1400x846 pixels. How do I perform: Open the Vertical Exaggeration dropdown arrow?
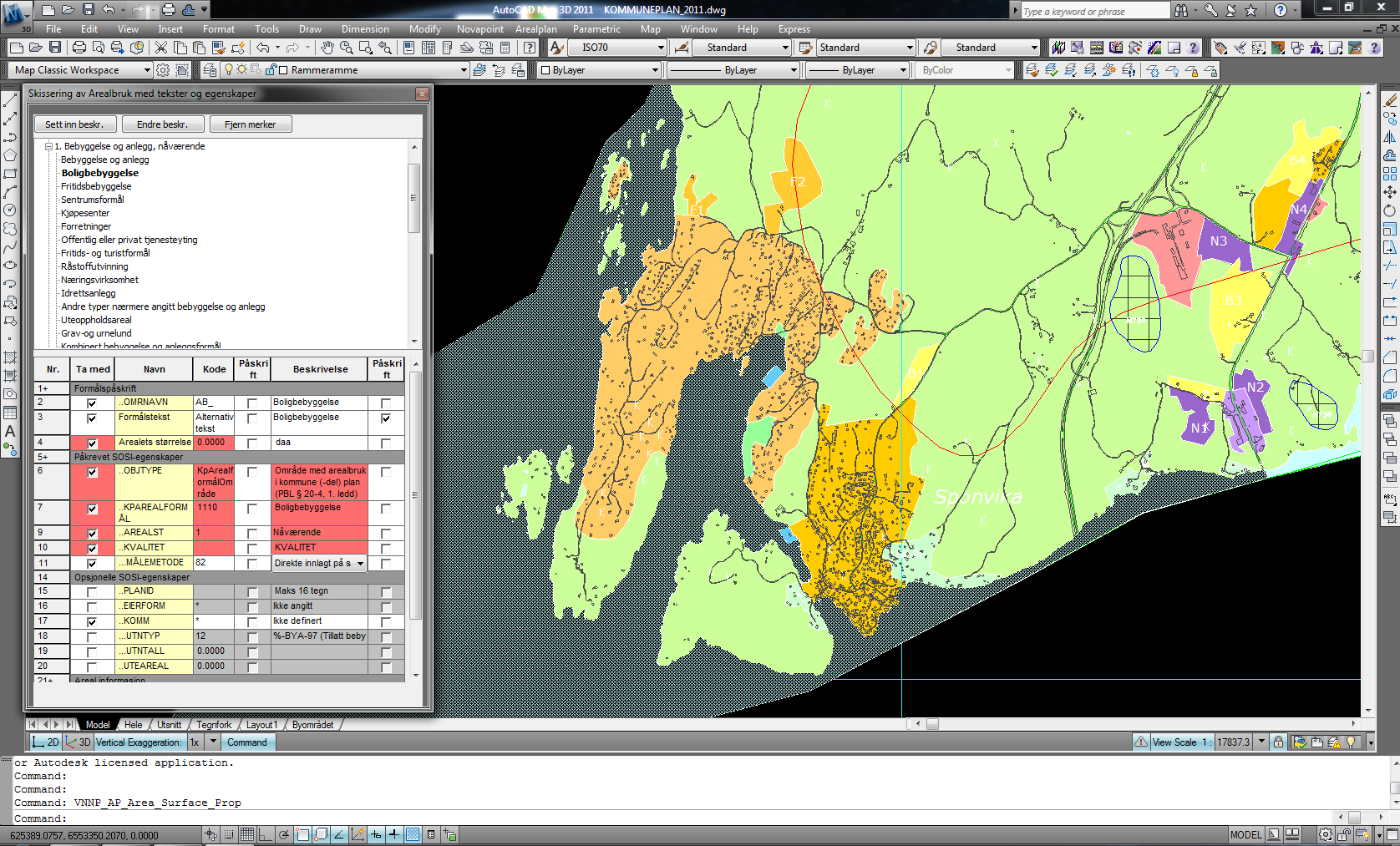(x=213, y=742)
